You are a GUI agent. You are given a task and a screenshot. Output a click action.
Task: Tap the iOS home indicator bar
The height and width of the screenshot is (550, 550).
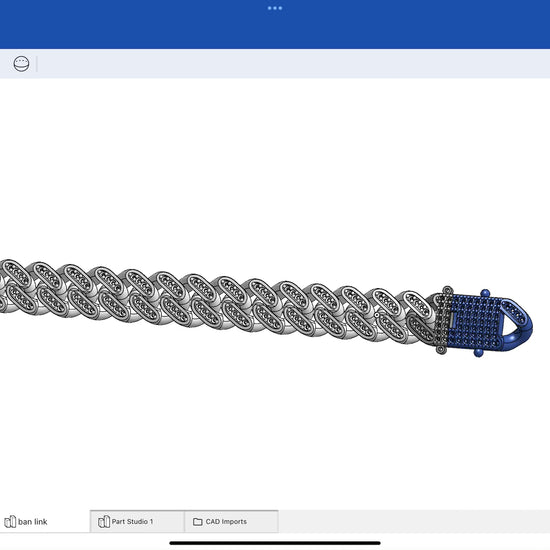[x=275, y=543]
